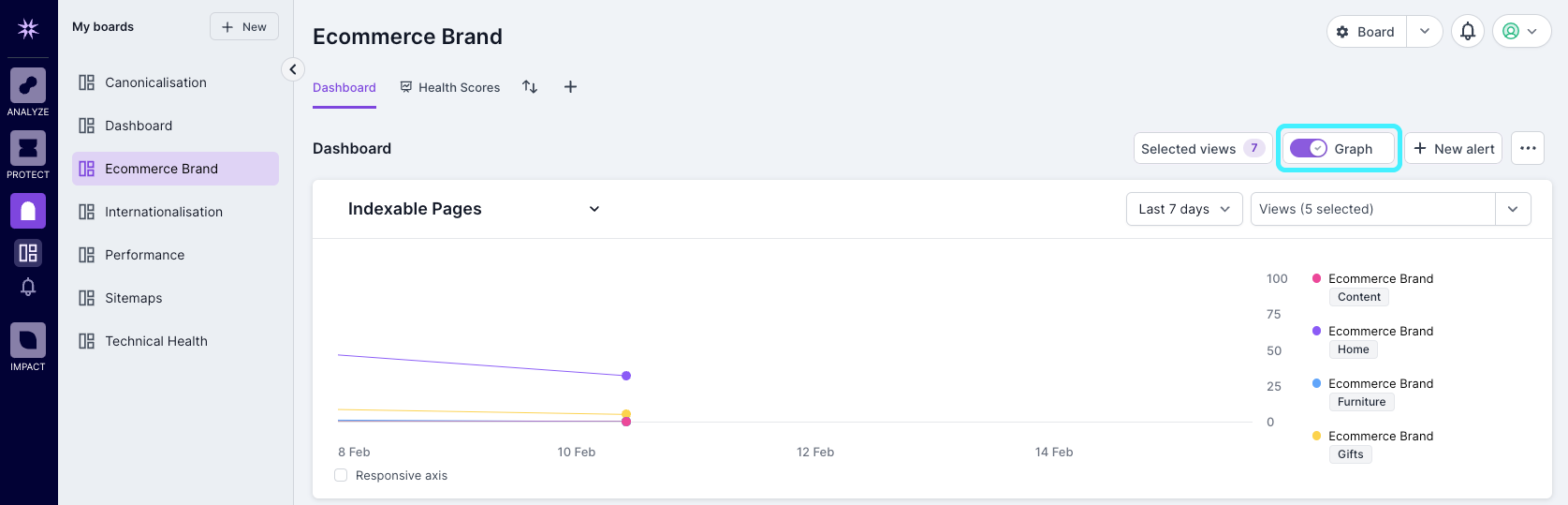Click the Ecommerce Brand page title

(x=407, y=37)
